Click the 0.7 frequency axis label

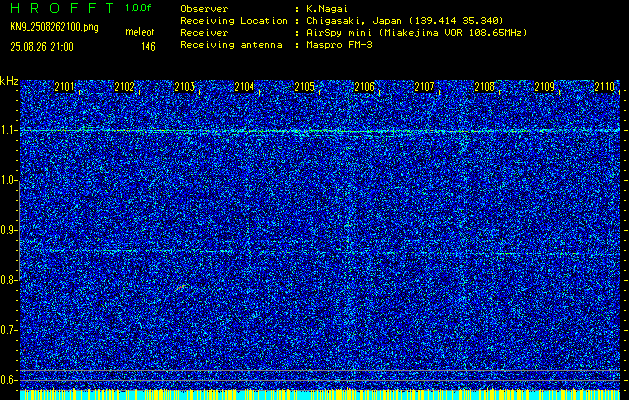tap(9, 330)
